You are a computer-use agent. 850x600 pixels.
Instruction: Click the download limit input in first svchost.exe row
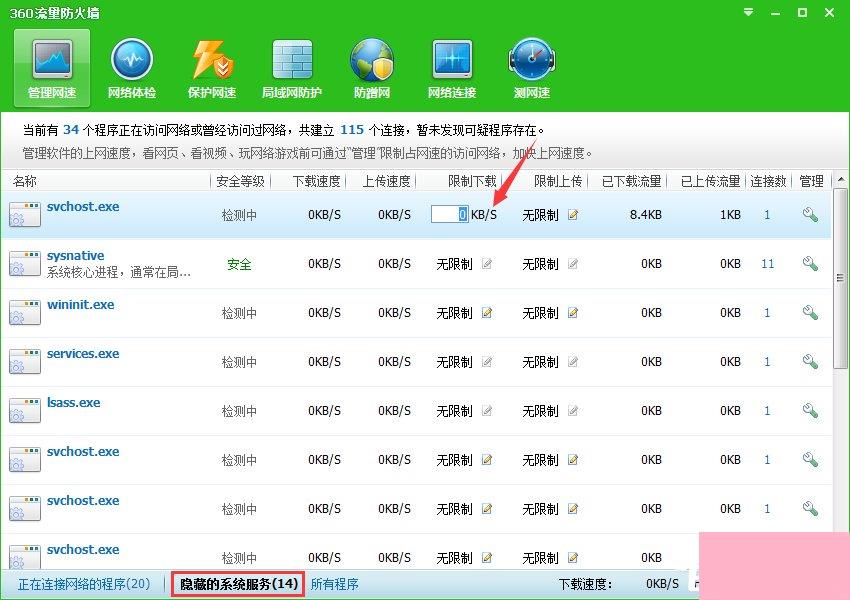point(449,214)
